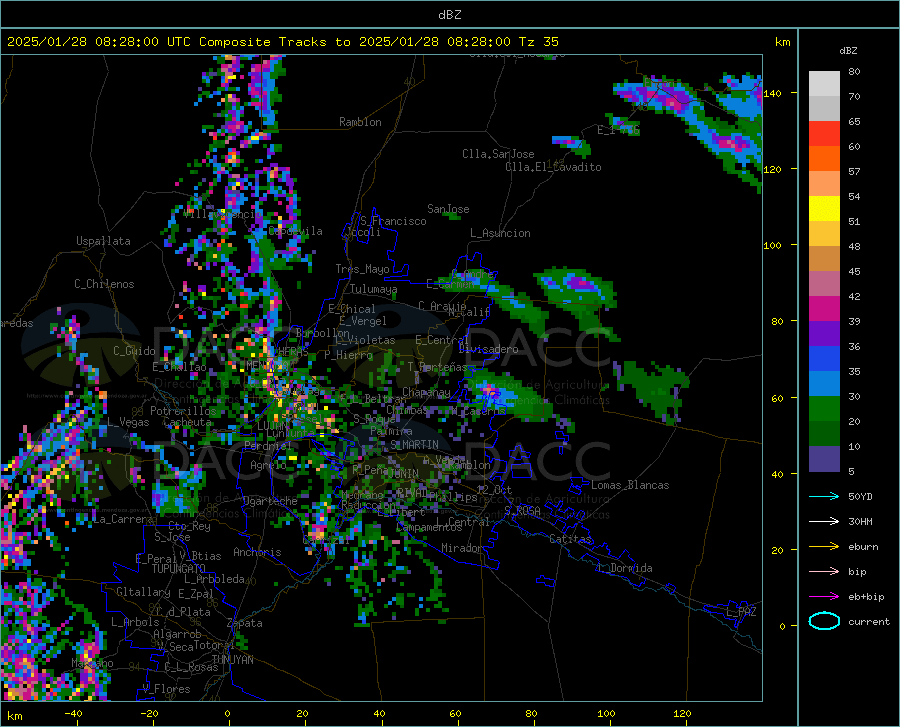Click the Ramblon label near the top
This screenshot has height=727, width=900.
coord(360,122)
